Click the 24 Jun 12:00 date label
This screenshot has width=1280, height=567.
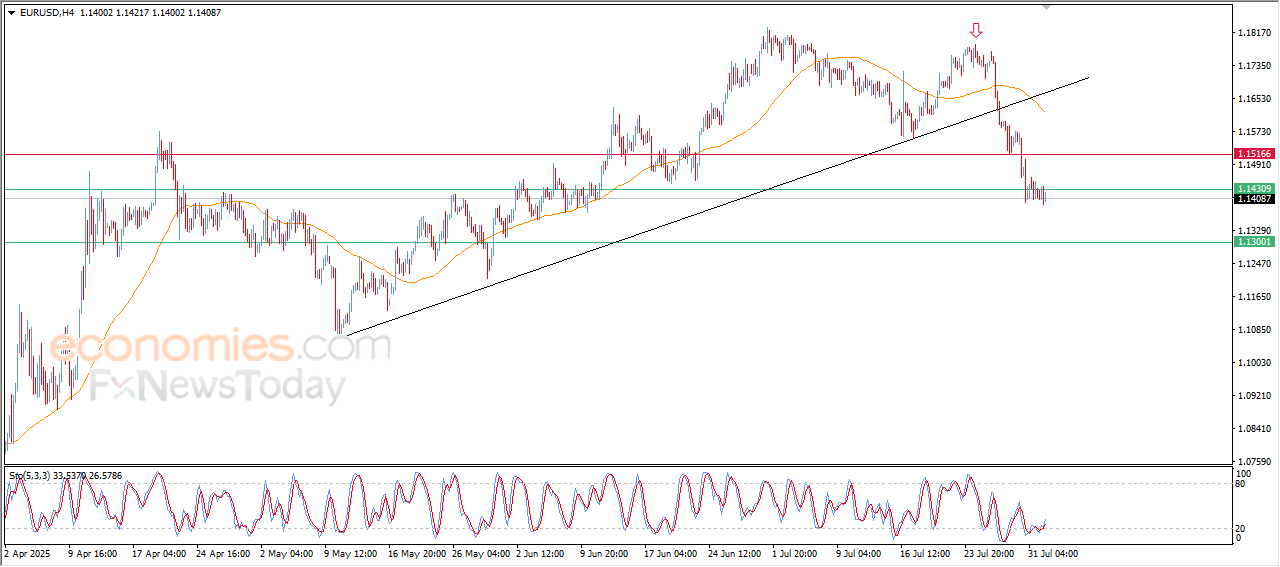tap(735, 553)
